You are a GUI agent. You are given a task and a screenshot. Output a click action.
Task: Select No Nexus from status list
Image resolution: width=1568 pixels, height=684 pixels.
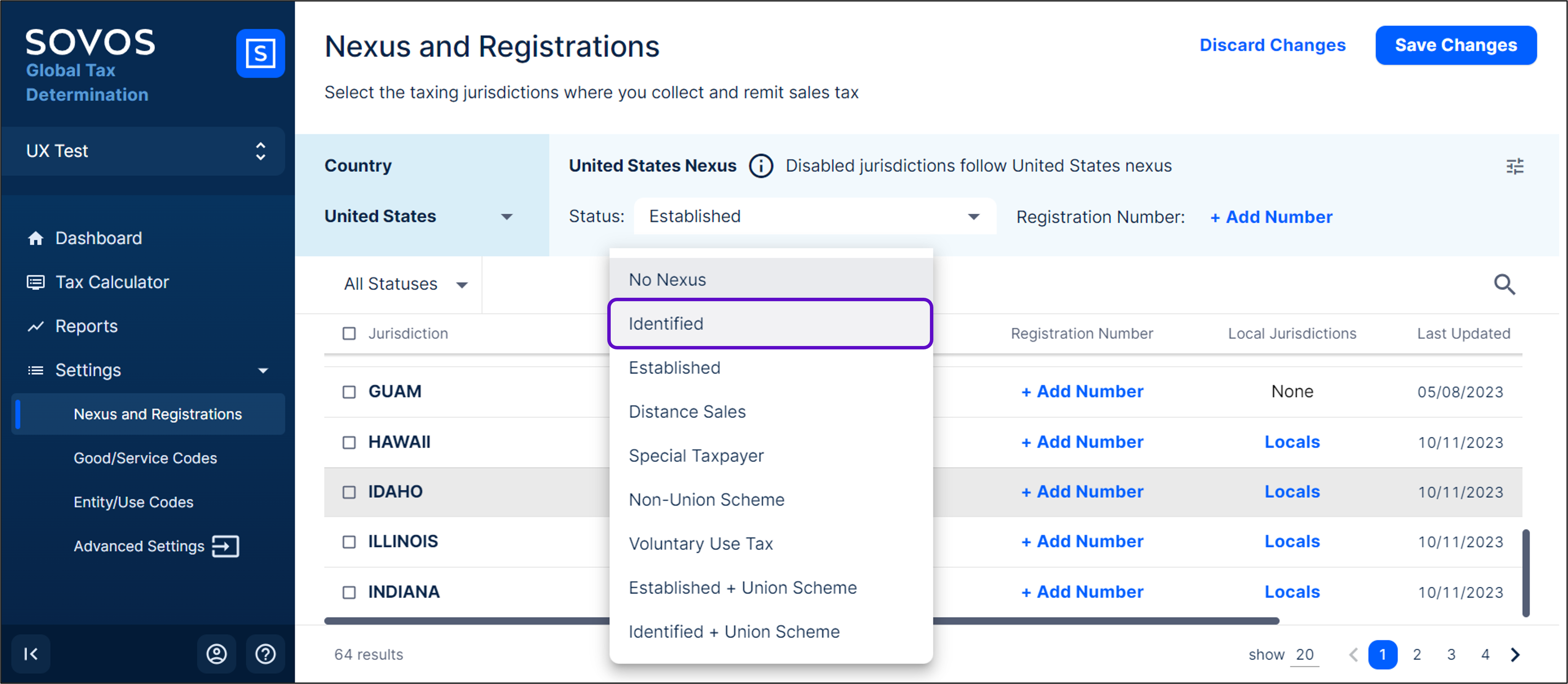[x=771, y=280]
